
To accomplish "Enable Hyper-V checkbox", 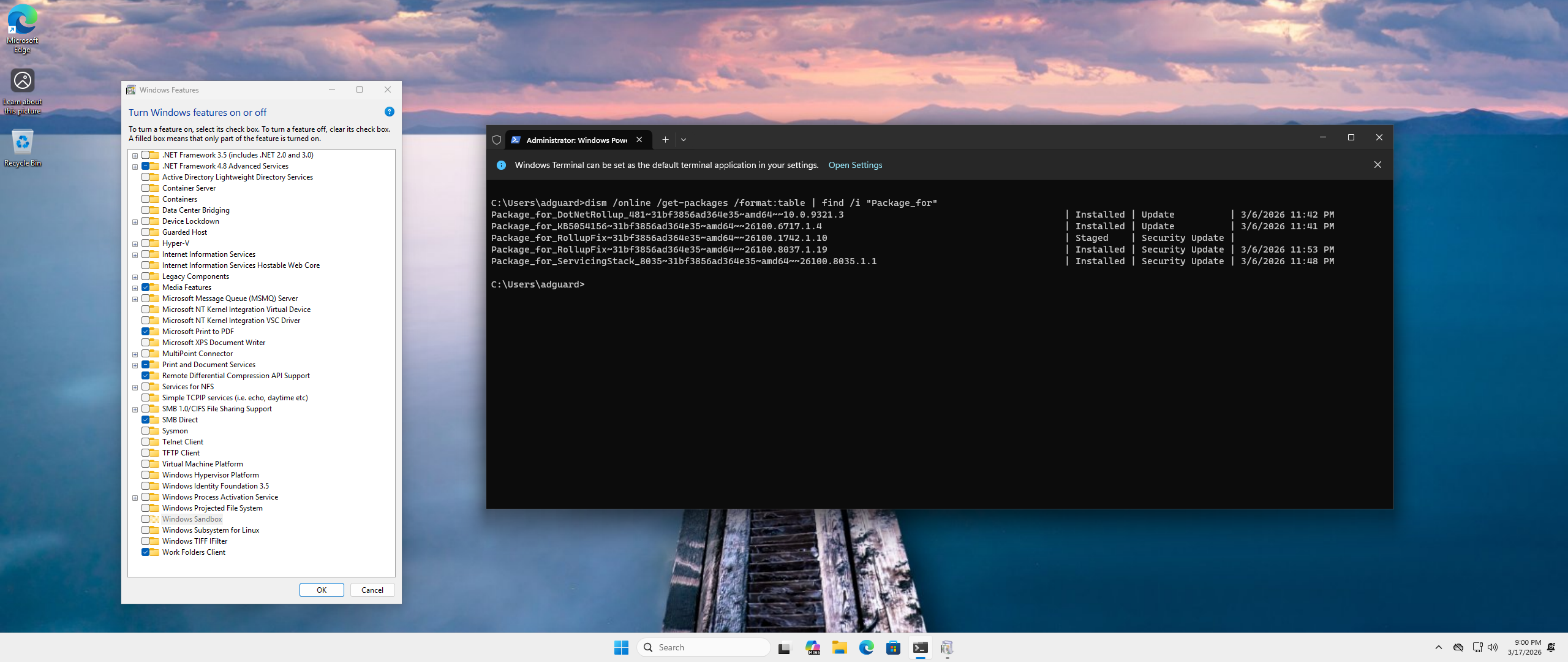I will click(146, 243).
